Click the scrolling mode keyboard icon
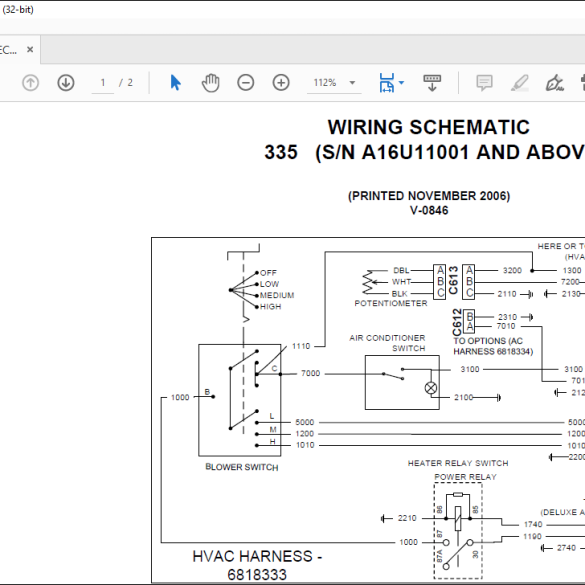The width and height of the screenshot is (585, 585). point(432,82)
